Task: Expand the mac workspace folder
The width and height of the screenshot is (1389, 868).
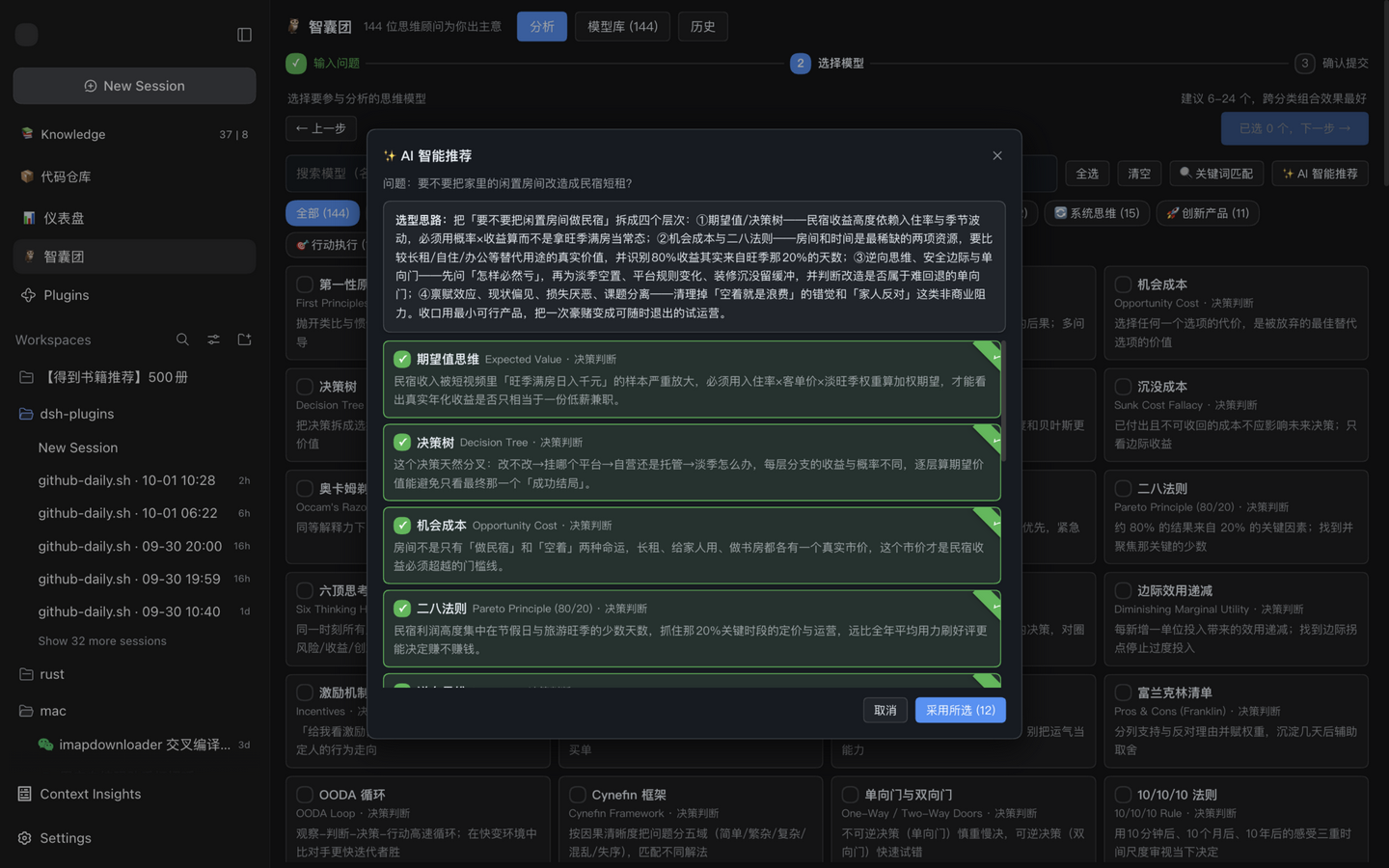Action: [x=134, y=711]
